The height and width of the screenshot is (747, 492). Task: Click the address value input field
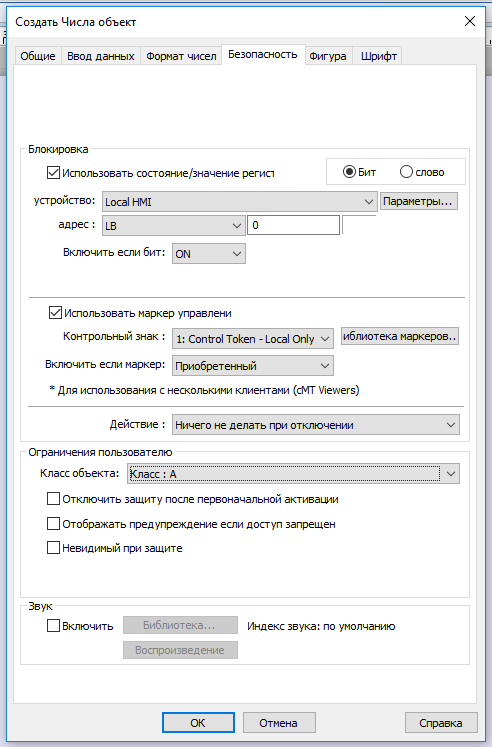tap(293, 225)
